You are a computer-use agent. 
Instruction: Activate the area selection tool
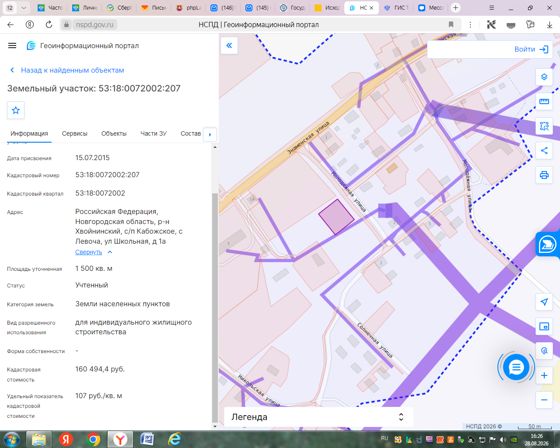[544, 126]
